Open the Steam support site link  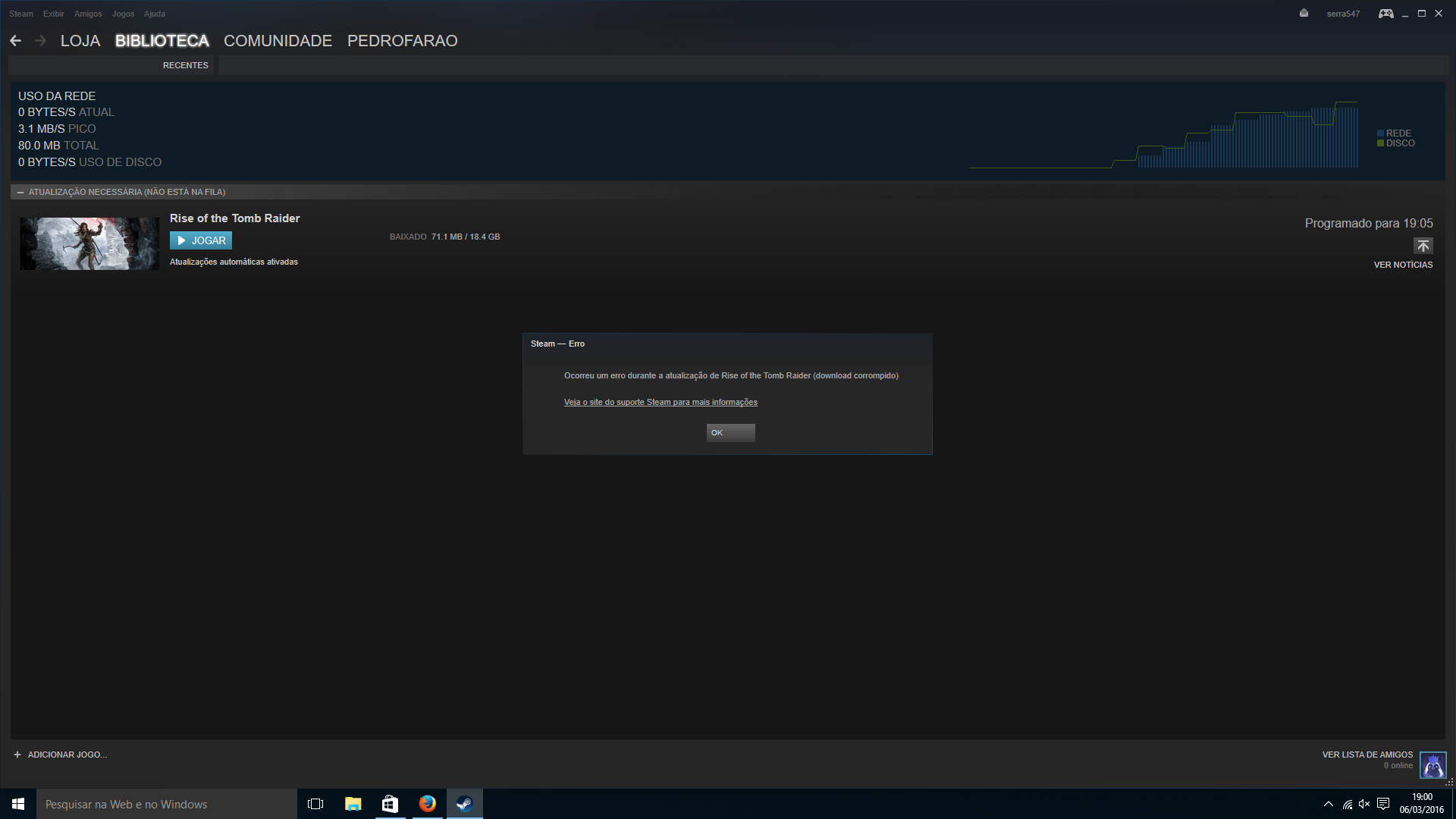coord(661,402)
